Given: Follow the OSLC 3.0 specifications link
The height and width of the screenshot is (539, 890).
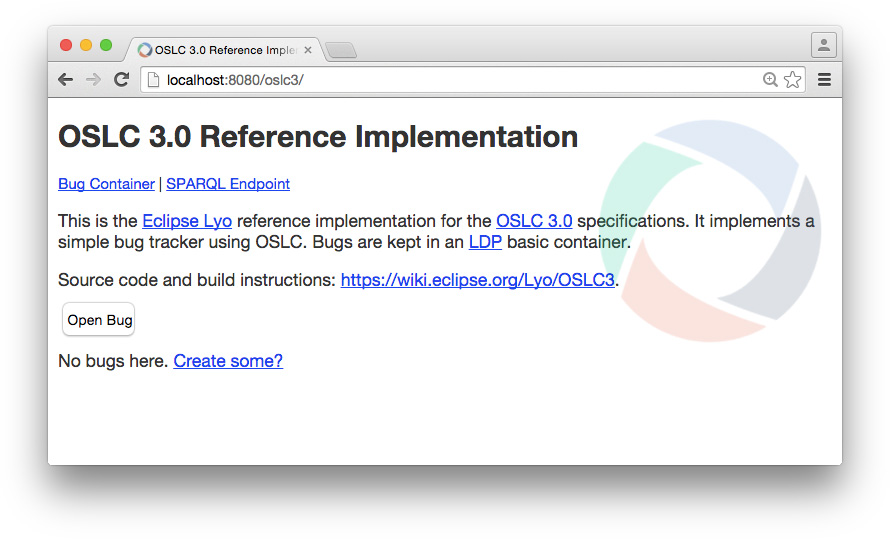Looking at the screenshot, I should click(534, 221).
